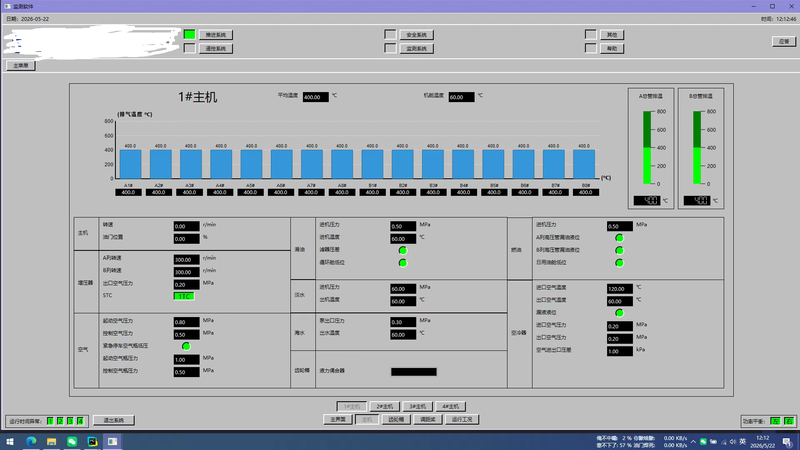Open the 遥控系统 section
The height and width of the screenshot is (450, 800).
coord(216,48)
